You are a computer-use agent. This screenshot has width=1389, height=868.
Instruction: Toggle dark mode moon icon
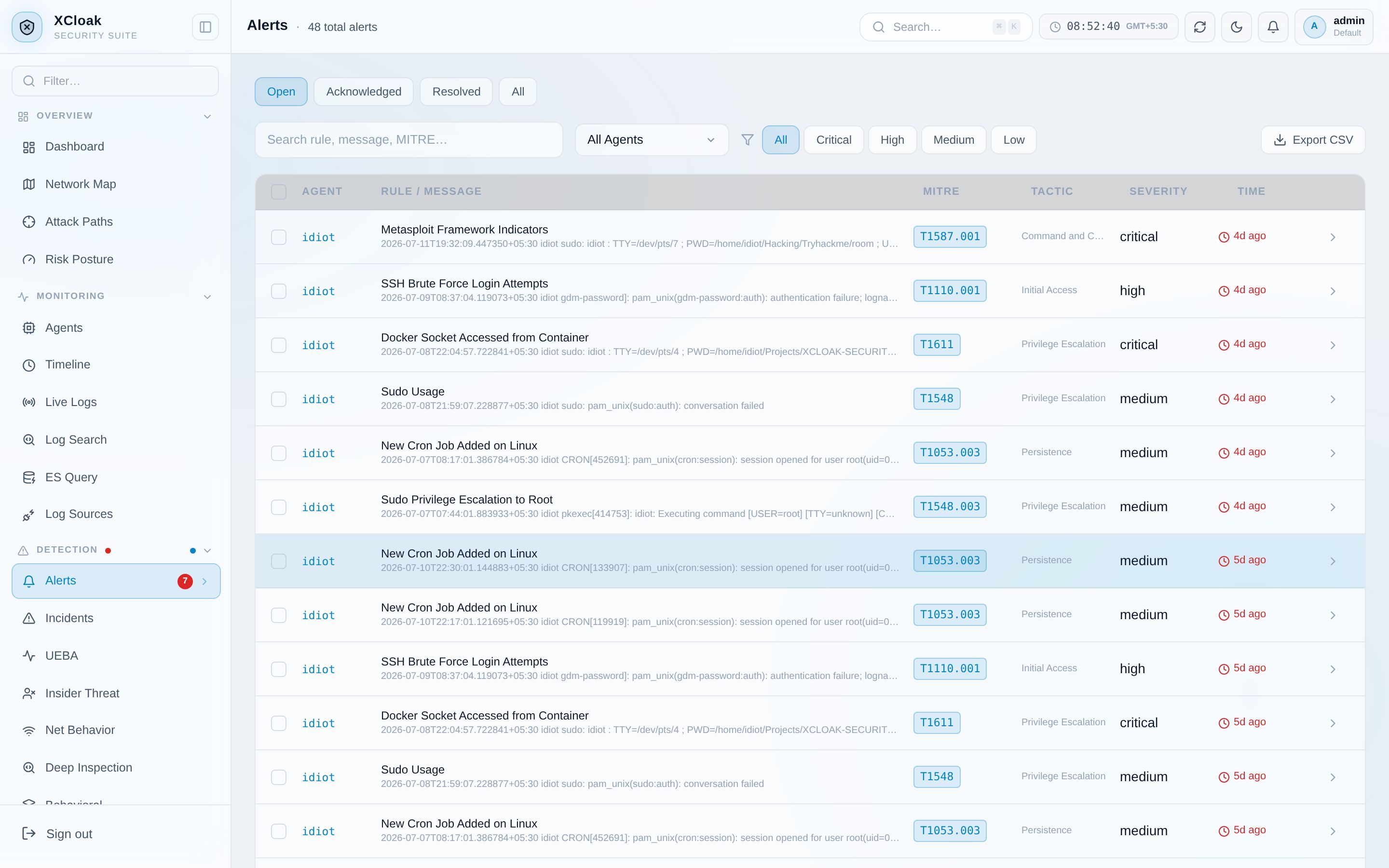tap(1236, 27)
